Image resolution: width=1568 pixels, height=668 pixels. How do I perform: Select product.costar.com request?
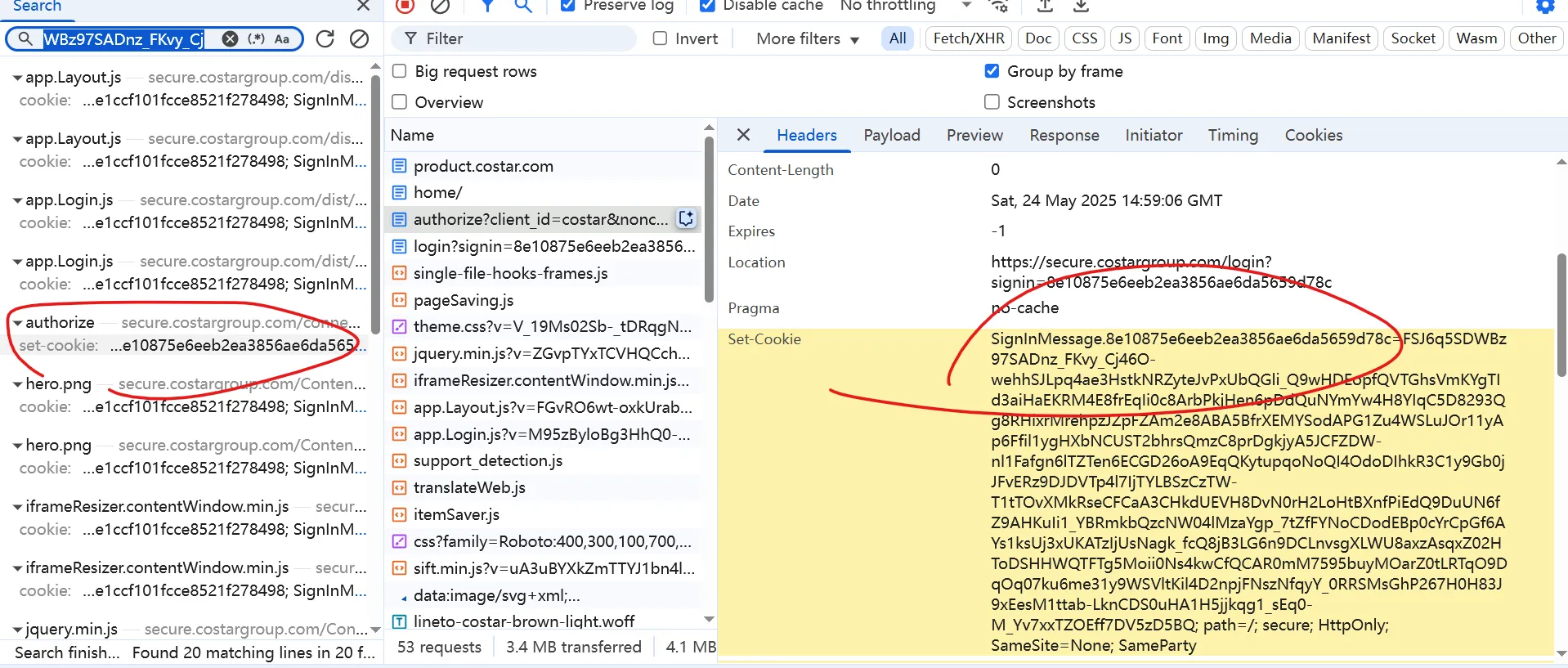point(544,166)
